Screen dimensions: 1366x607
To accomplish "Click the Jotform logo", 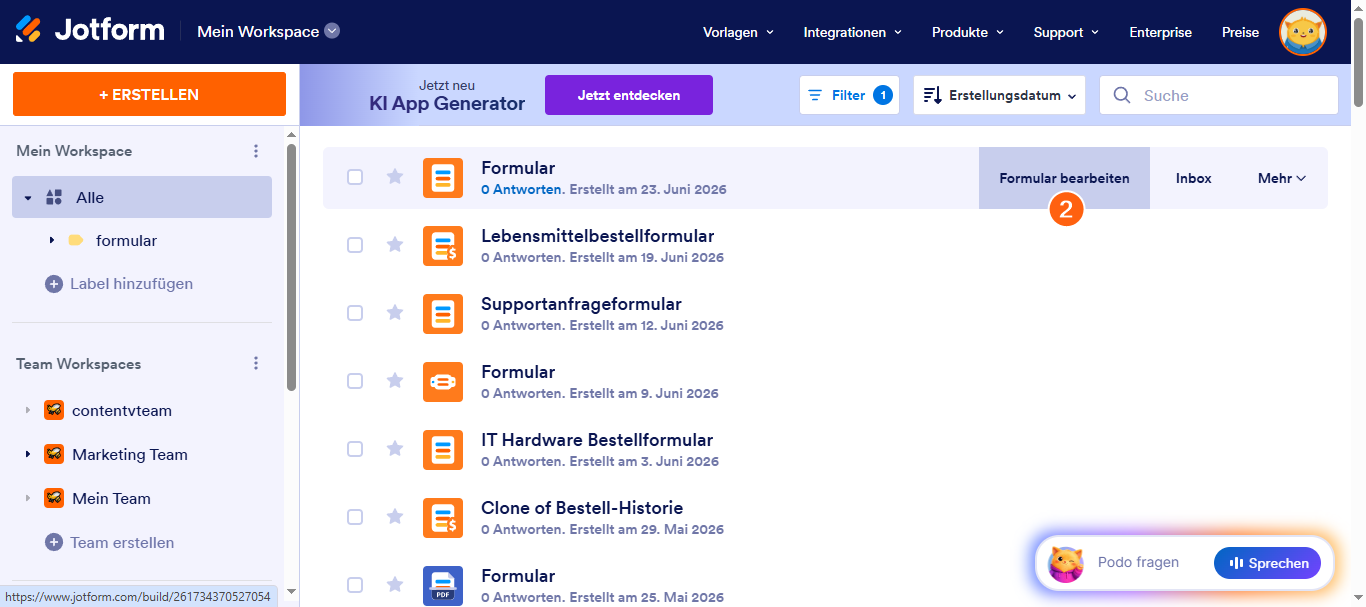I will [x=90, y=30].
